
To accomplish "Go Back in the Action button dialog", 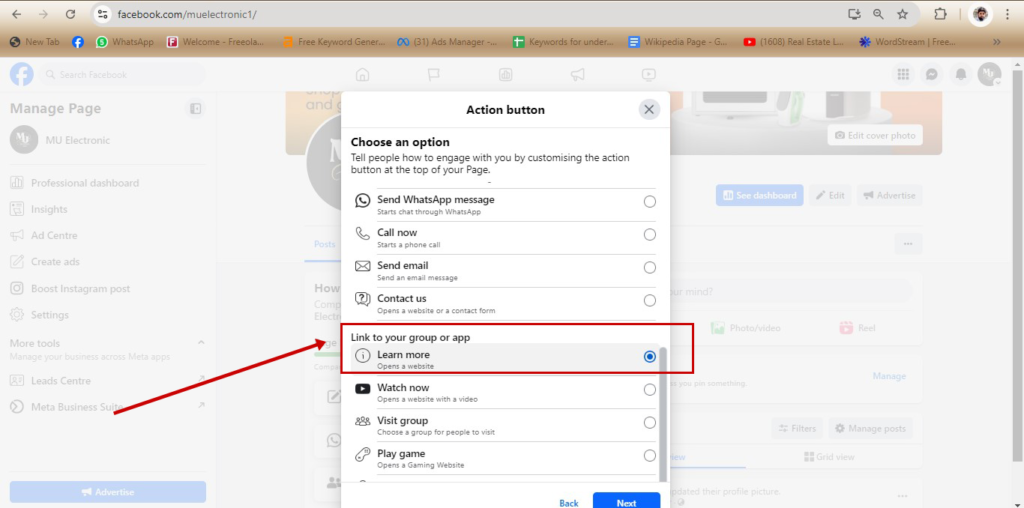I will coord(569,503).
